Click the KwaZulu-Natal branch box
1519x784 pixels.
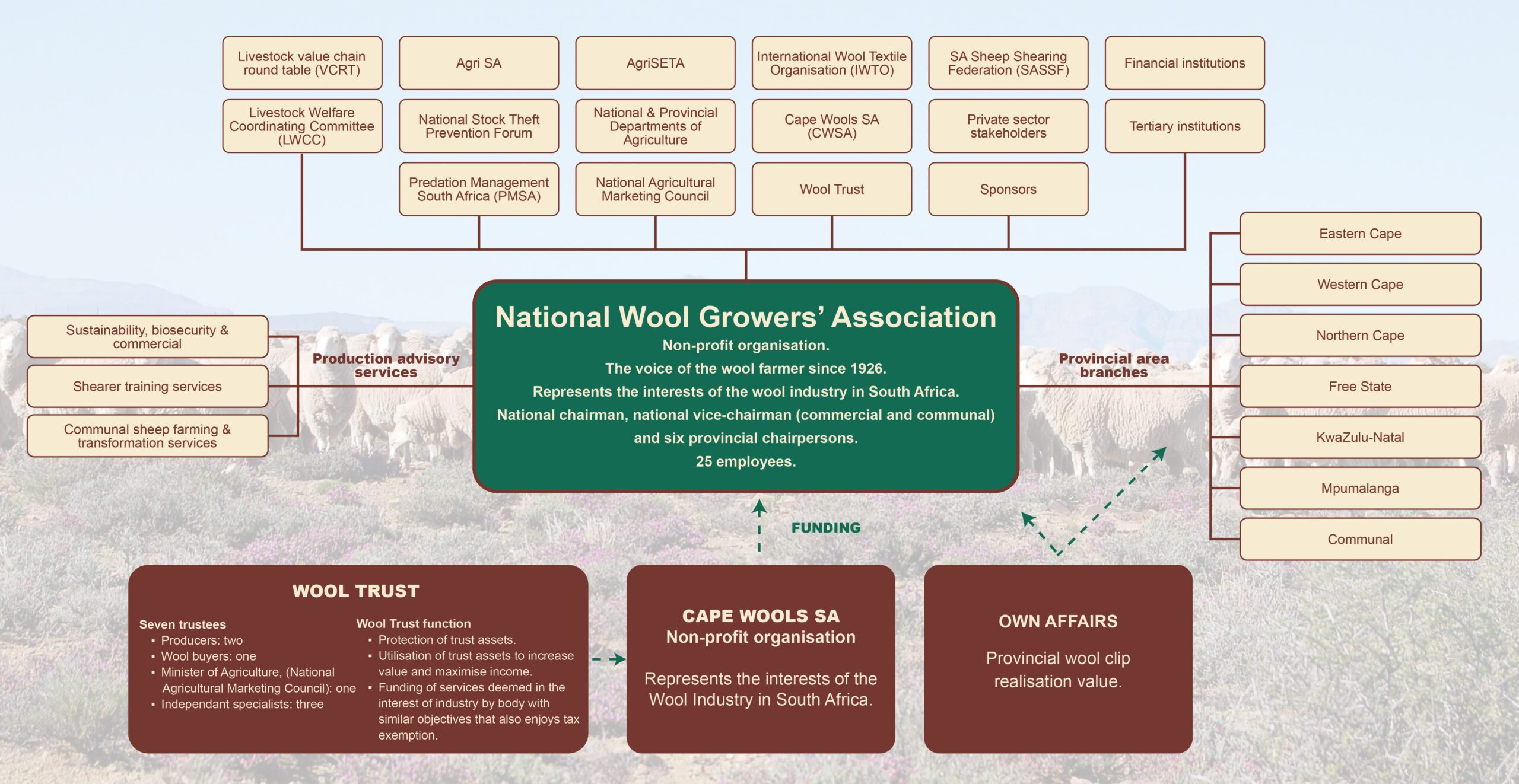pyautogui.click(x=1360, y=438)
